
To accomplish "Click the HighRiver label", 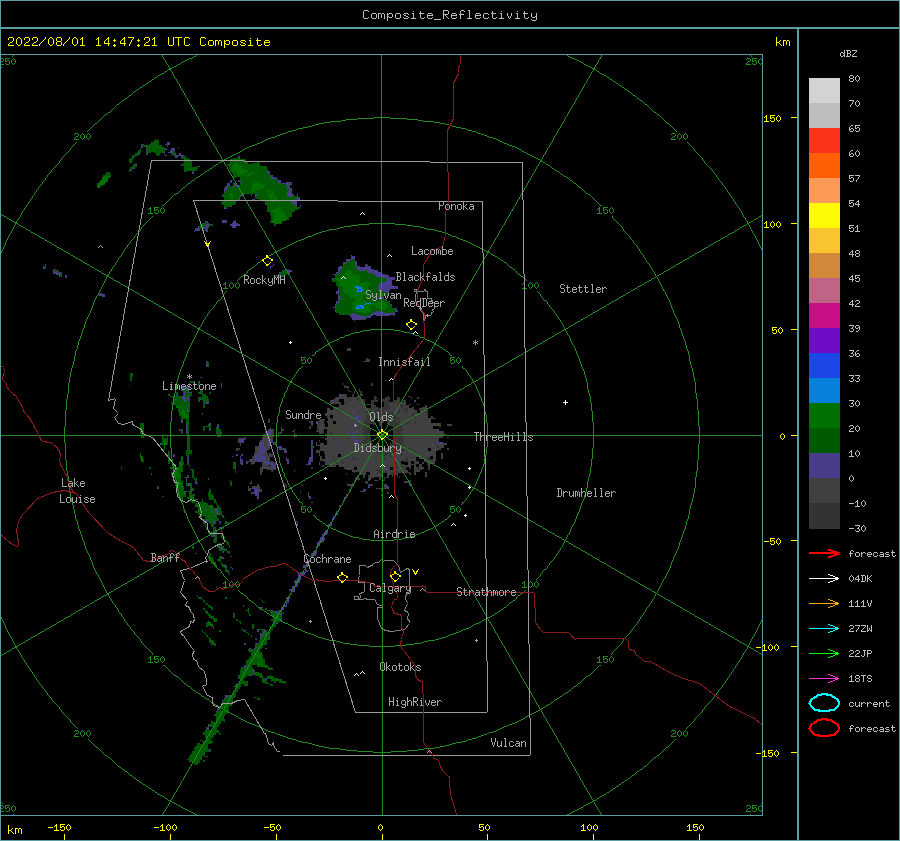I will coord(415,702).
